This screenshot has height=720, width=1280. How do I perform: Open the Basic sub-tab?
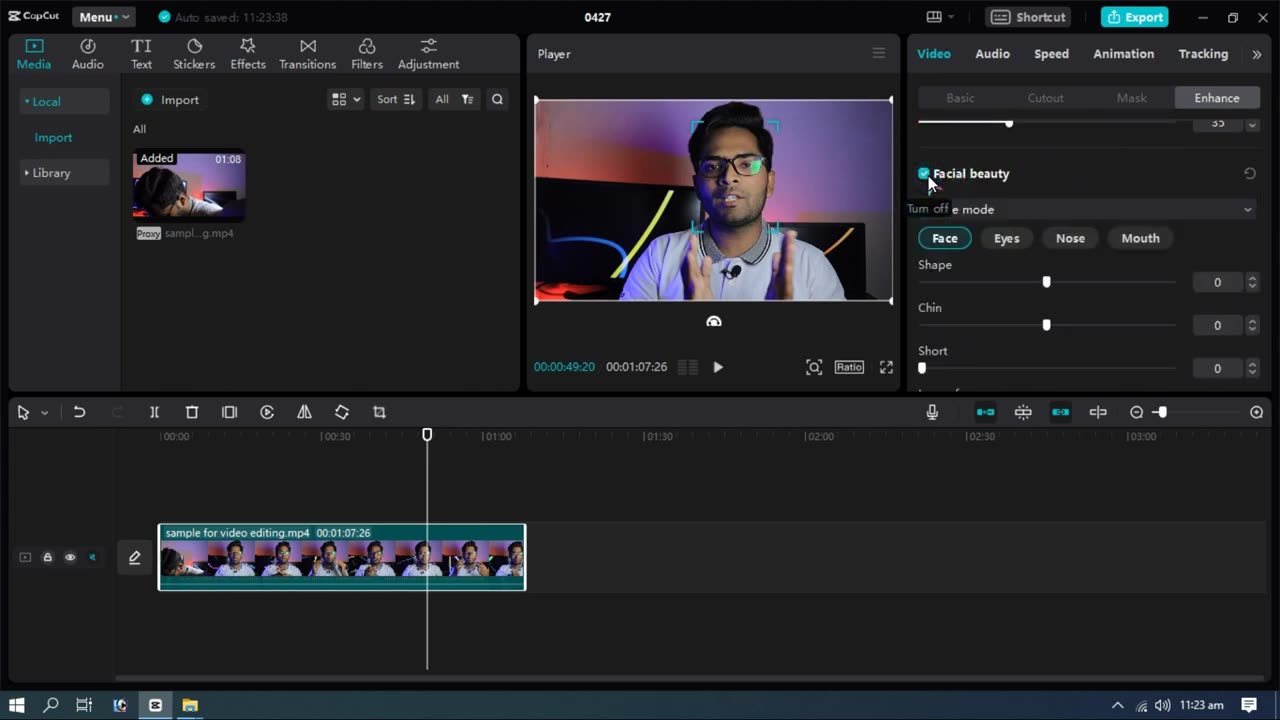pyautogui.click(x=960, y=98)
